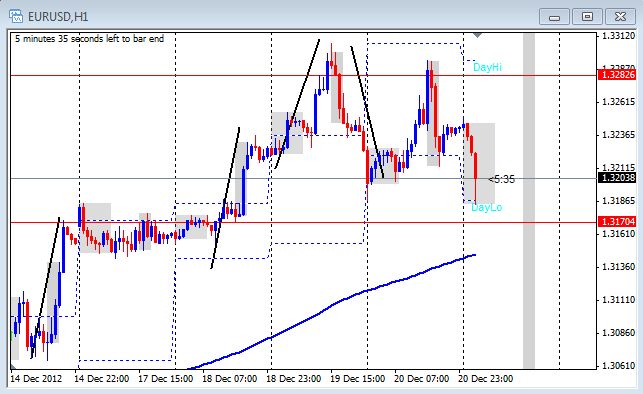643x394 pixels.
Task: Close the EURUSD,H1 chart window
Action: pyautogui.click(x=620, y=17)
